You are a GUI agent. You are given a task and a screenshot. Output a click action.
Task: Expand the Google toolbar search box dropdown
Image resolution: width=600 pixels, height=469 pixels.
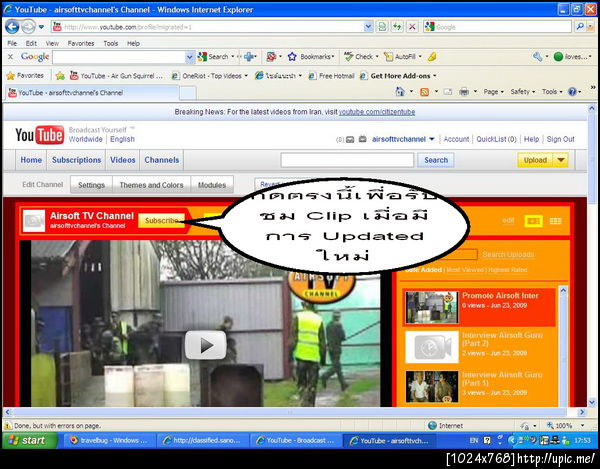pyautogui.click(x=190, y=57)
